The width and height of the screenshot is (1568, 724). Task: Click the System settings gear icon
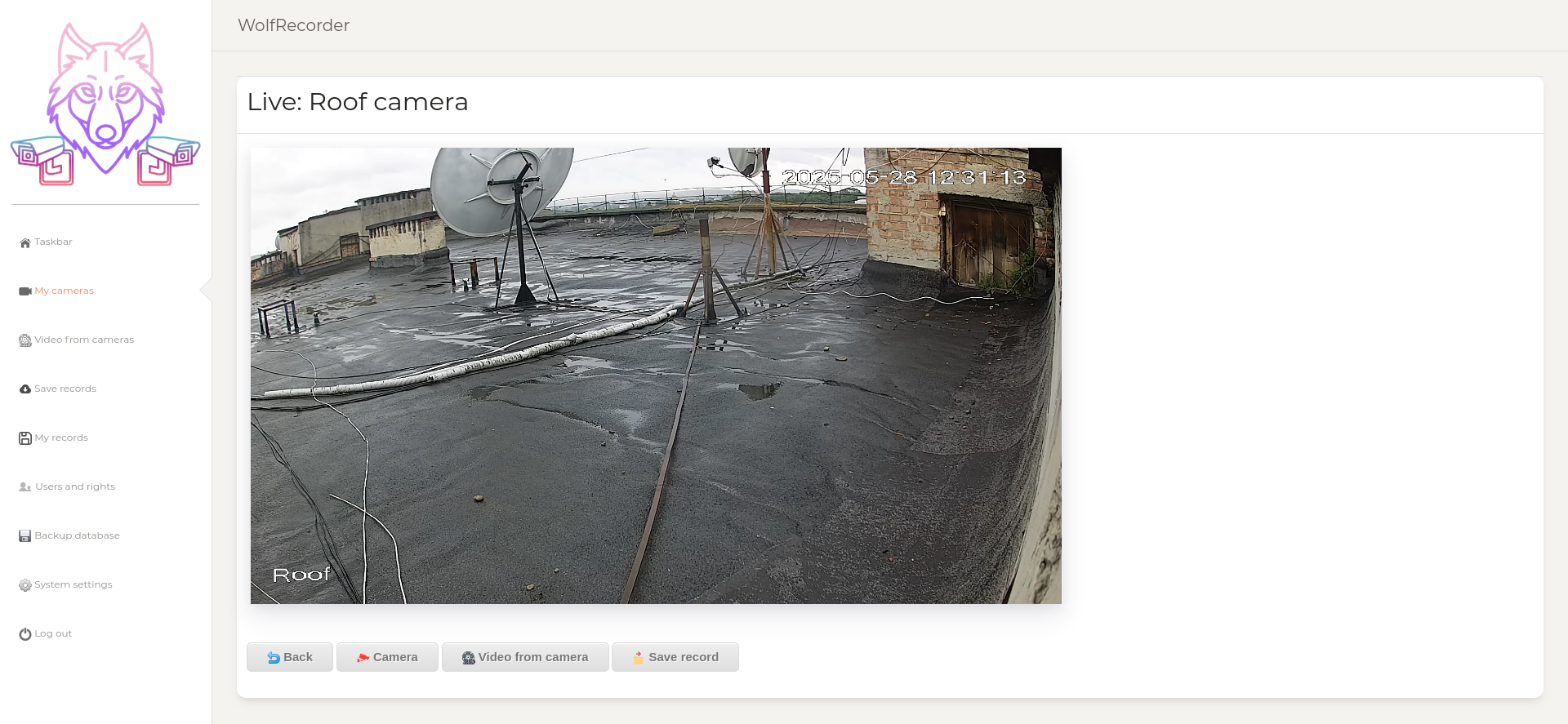25,585
